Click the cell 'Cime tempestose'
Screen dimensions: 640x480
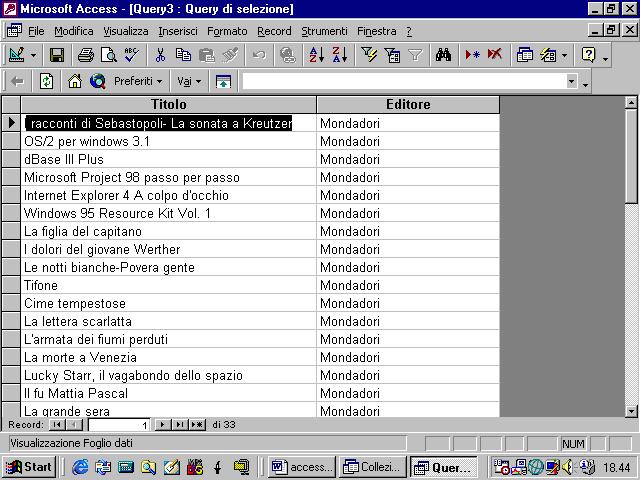click(x=169, y=303)
